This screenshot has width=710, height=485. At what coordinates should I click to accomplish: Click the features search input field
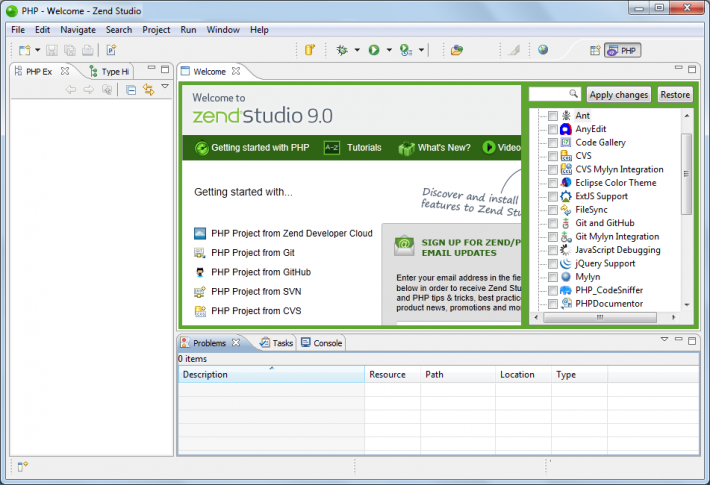pyautogui.click(x=554, y=94)
